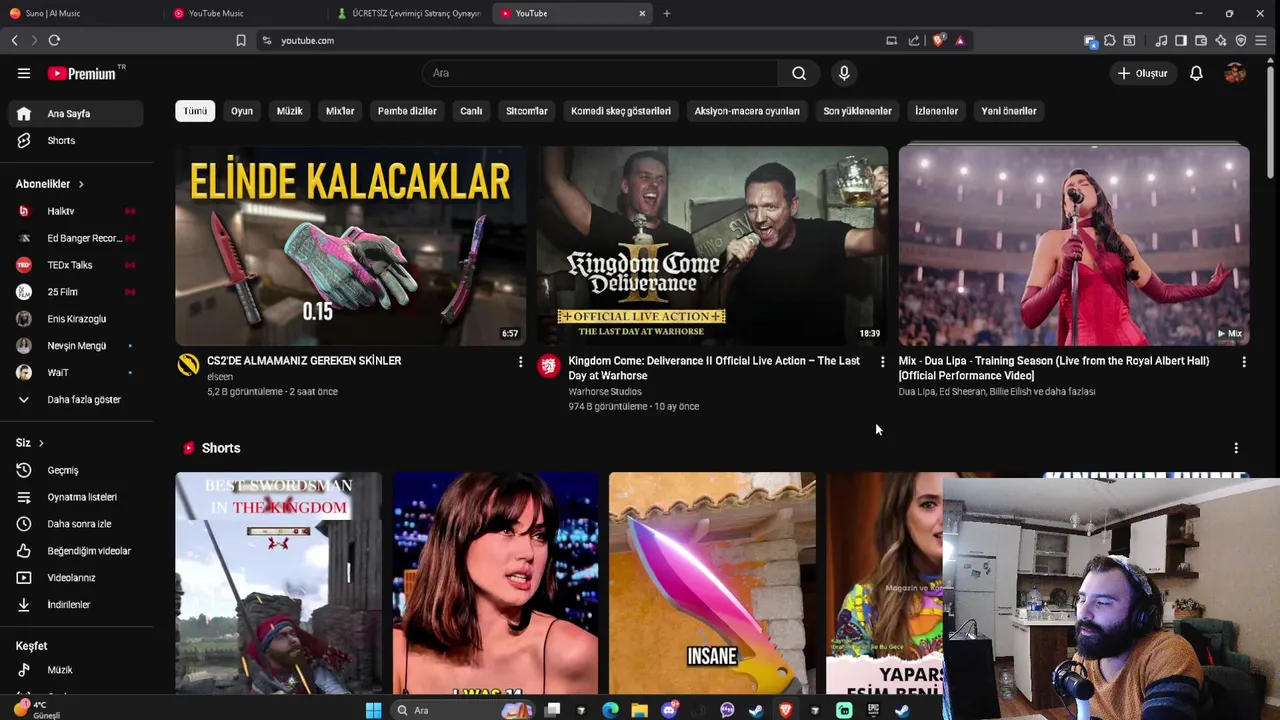Select the Mixler filter chip

coord(340,111)
